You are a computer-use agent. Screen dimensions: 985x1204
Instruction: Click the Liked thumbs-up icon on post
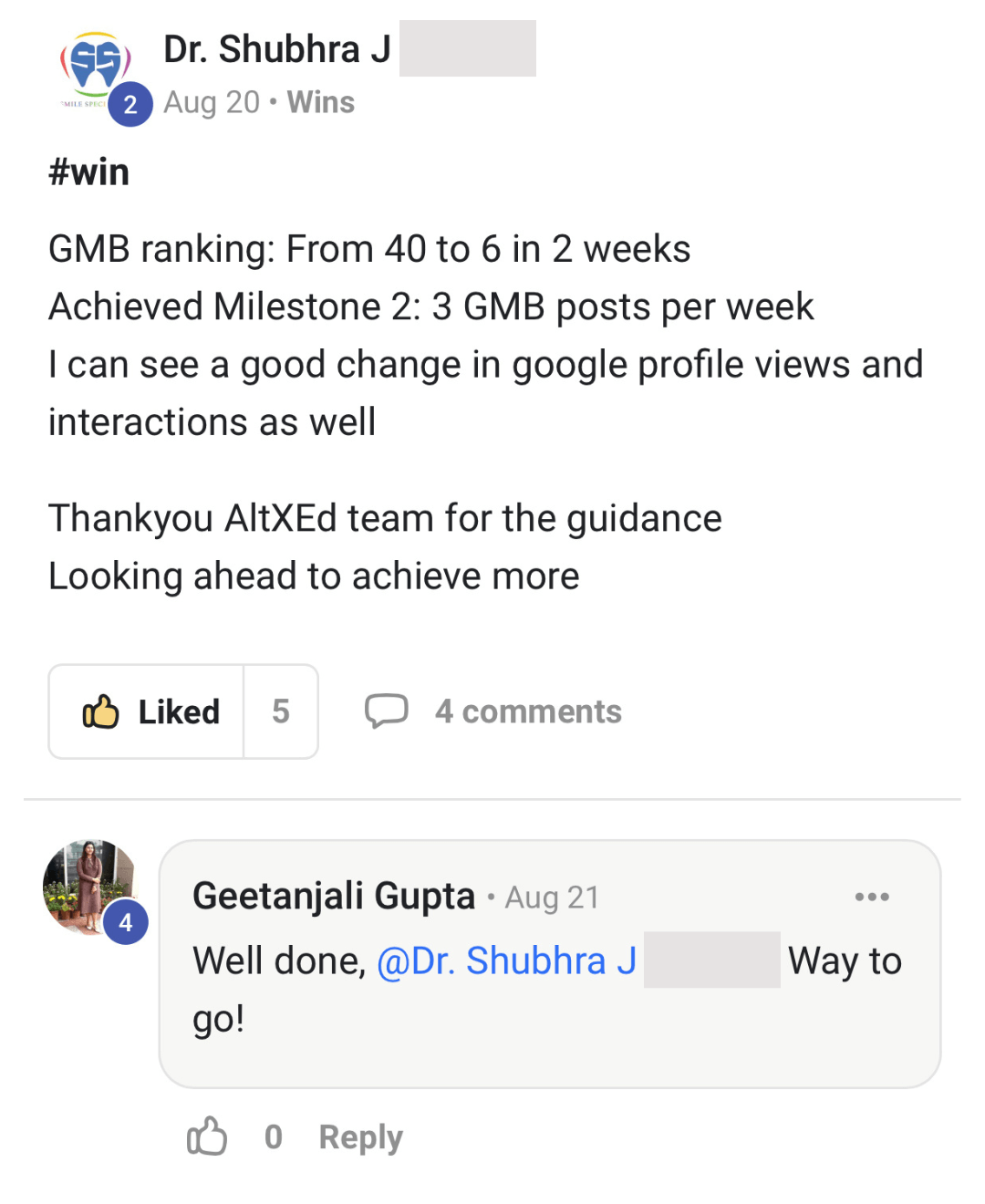[x=101, y=711]
